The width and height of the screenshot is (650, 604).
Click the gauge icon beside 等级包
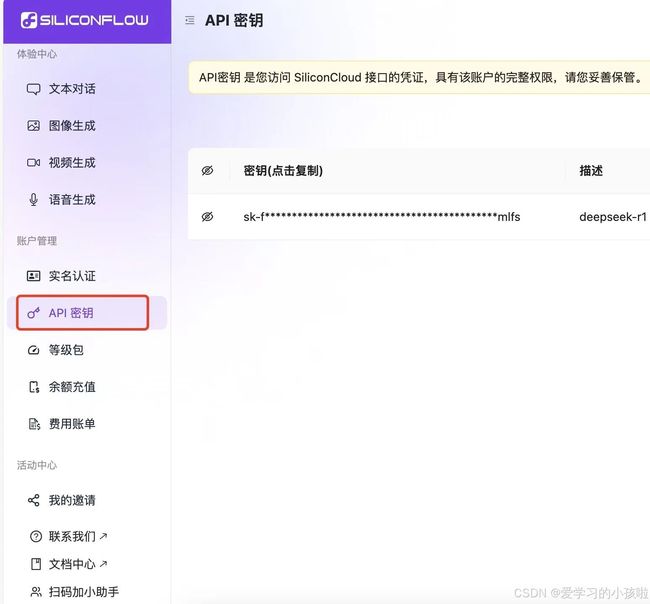[x=33, y=350]
